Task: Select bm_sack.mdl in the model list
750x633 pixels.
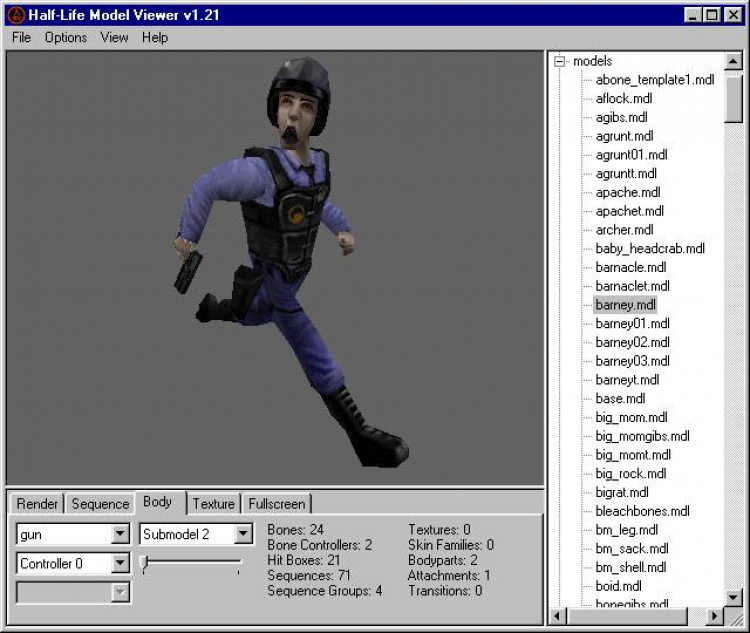Action: (x=632, y=548)
